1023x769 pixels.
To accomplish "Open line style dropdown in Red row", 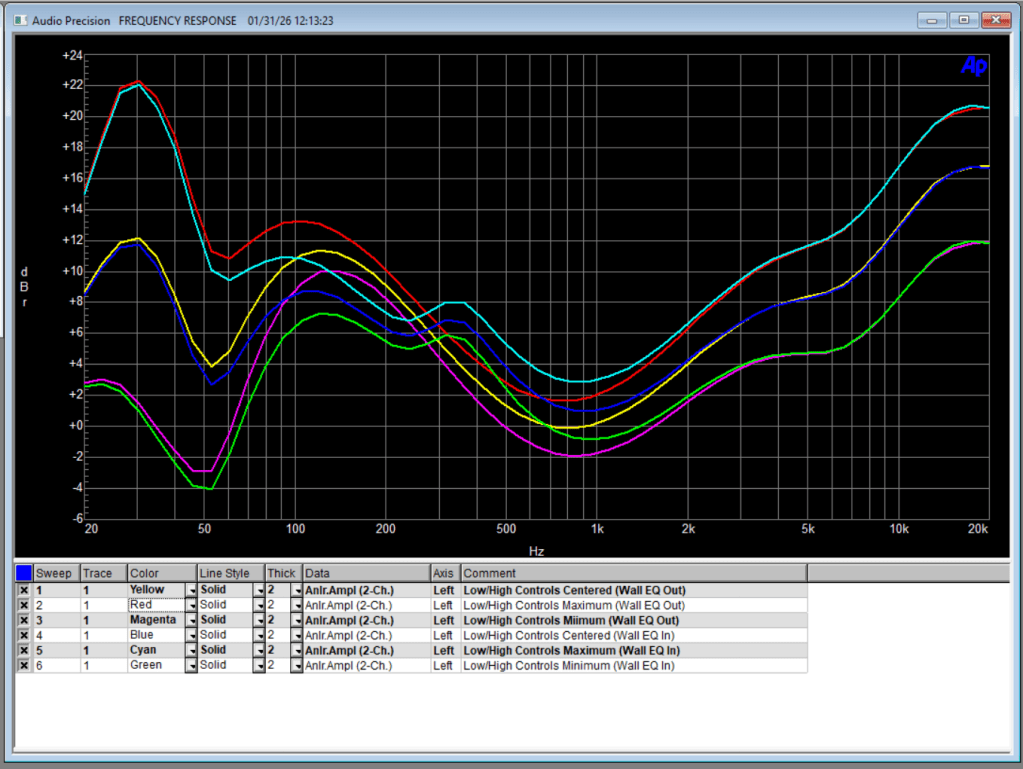I will coord(259,605).
